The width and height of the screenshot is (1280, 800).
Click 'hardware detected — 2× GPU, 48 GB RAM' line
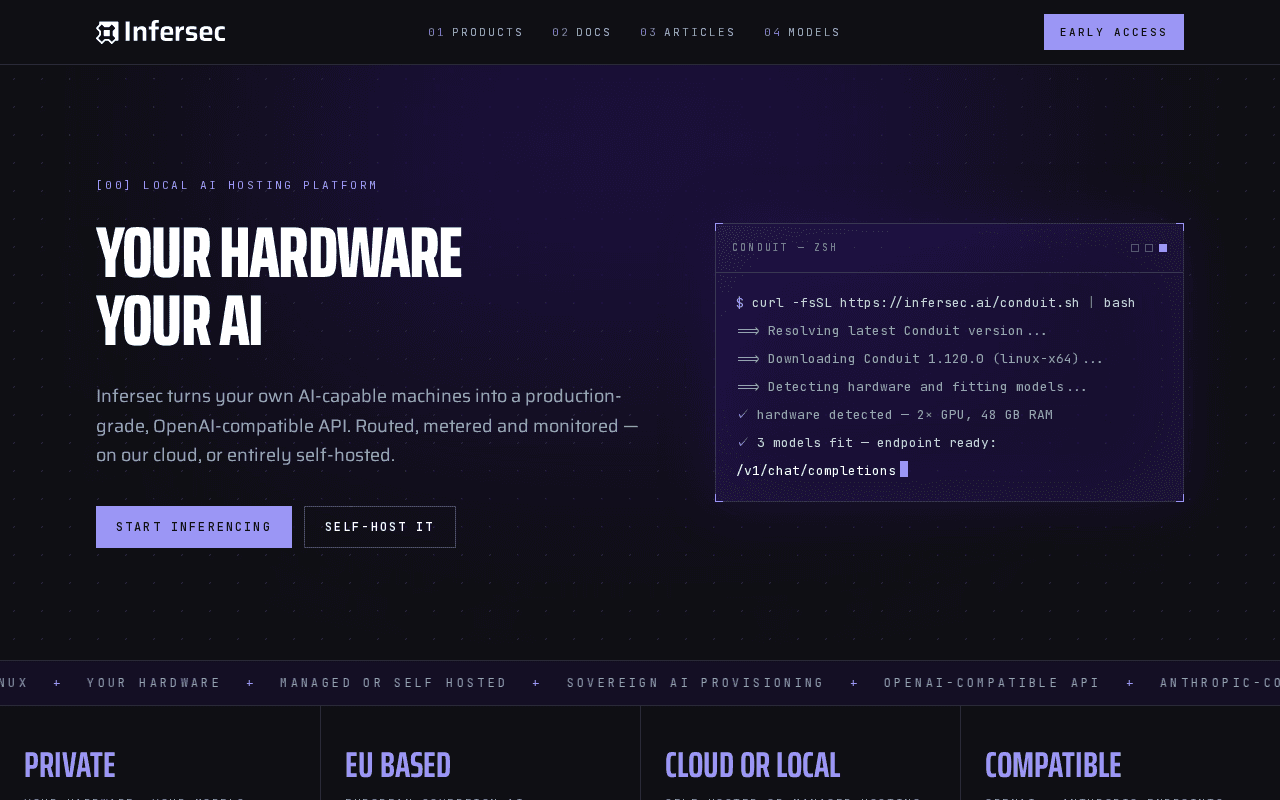(x=895, y=415)
